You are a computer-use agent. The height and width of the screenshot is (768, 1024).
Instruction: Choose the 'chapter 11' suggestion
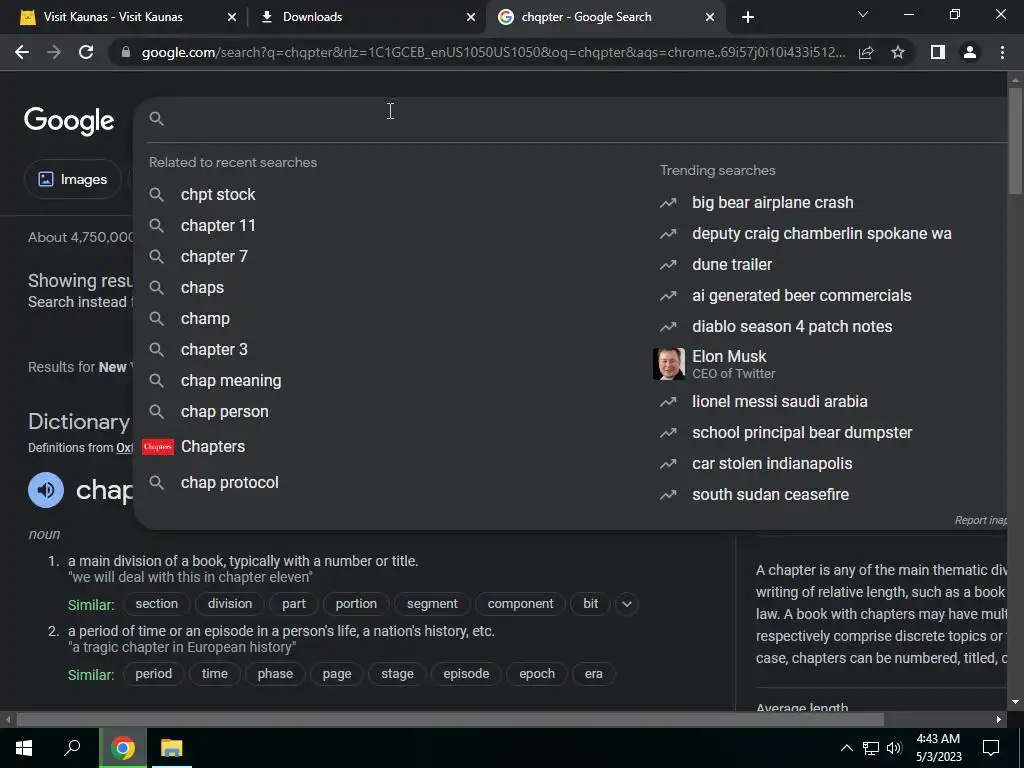(218, 225)
